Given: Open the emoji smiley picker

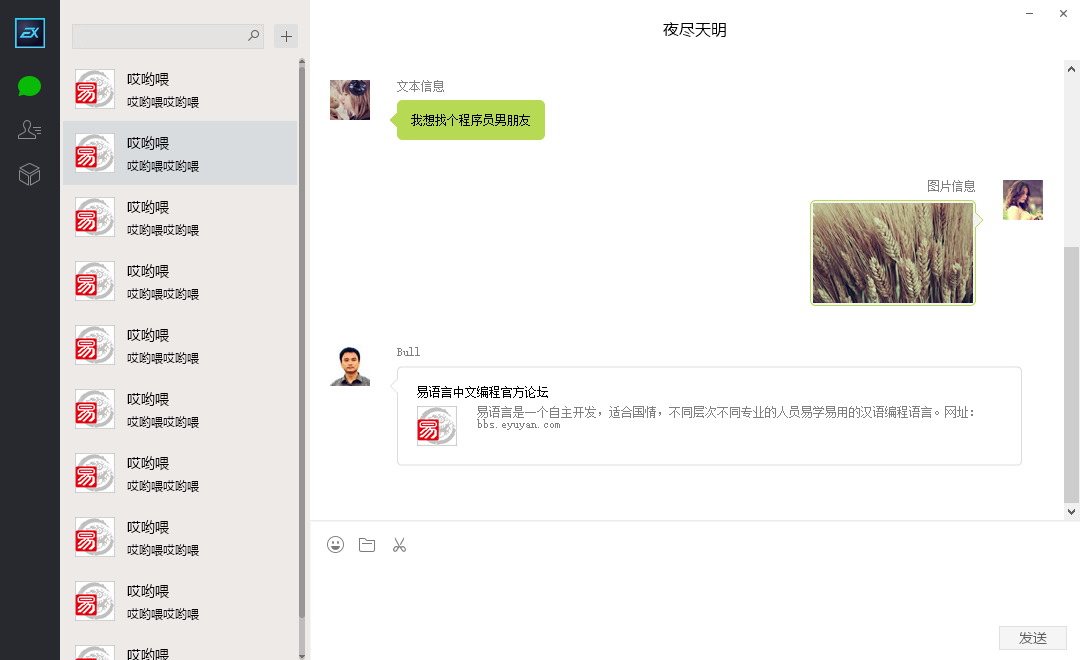Looking at the screenshot, I should tap(335, 545).
